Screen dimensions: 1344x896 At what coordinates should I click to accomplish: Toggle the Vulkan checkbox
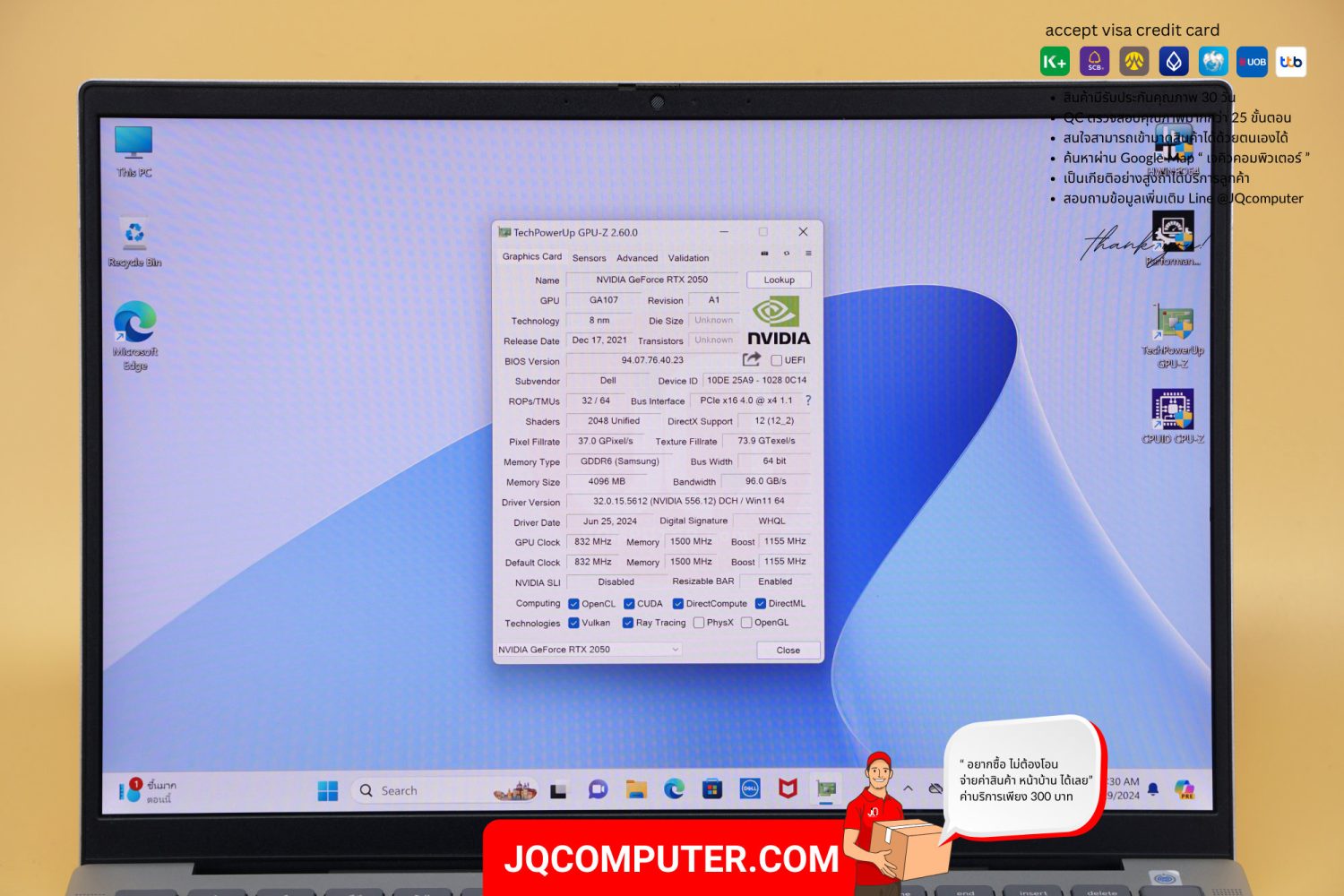[573, 623]
